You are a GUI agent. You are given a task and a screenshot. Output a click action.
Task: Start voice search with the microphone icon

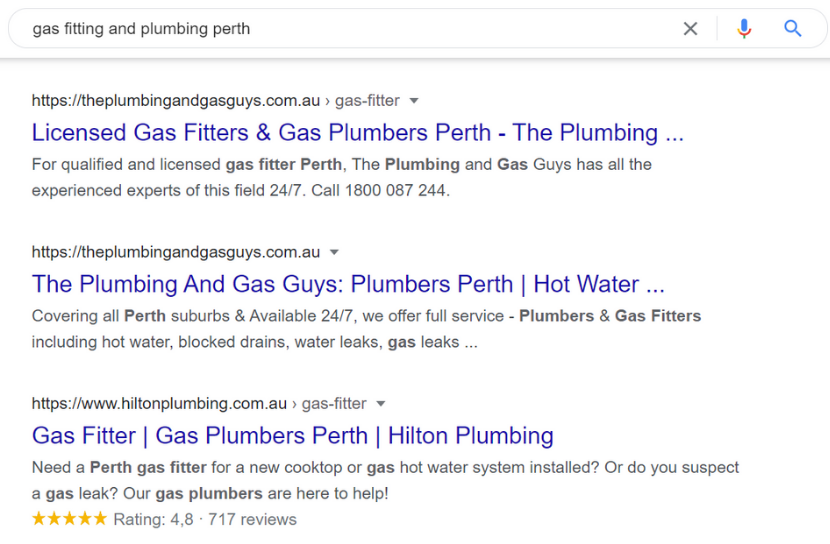click(x=744, y=29)
